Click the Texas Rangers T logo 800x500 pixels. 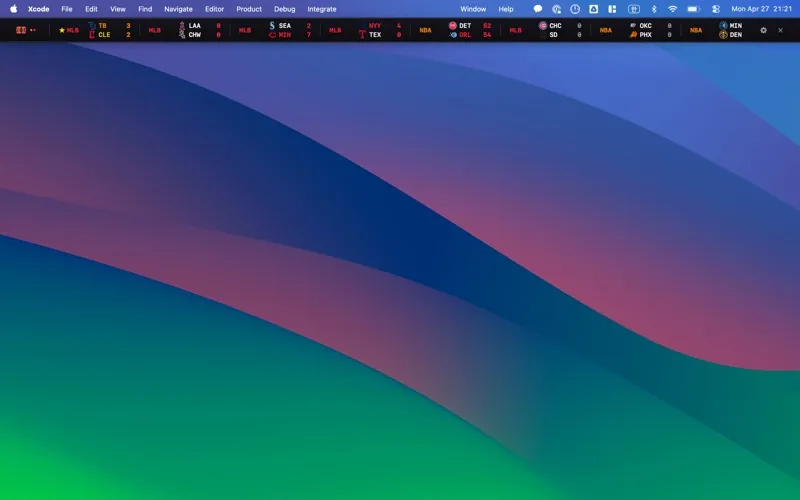coord(362,35)
